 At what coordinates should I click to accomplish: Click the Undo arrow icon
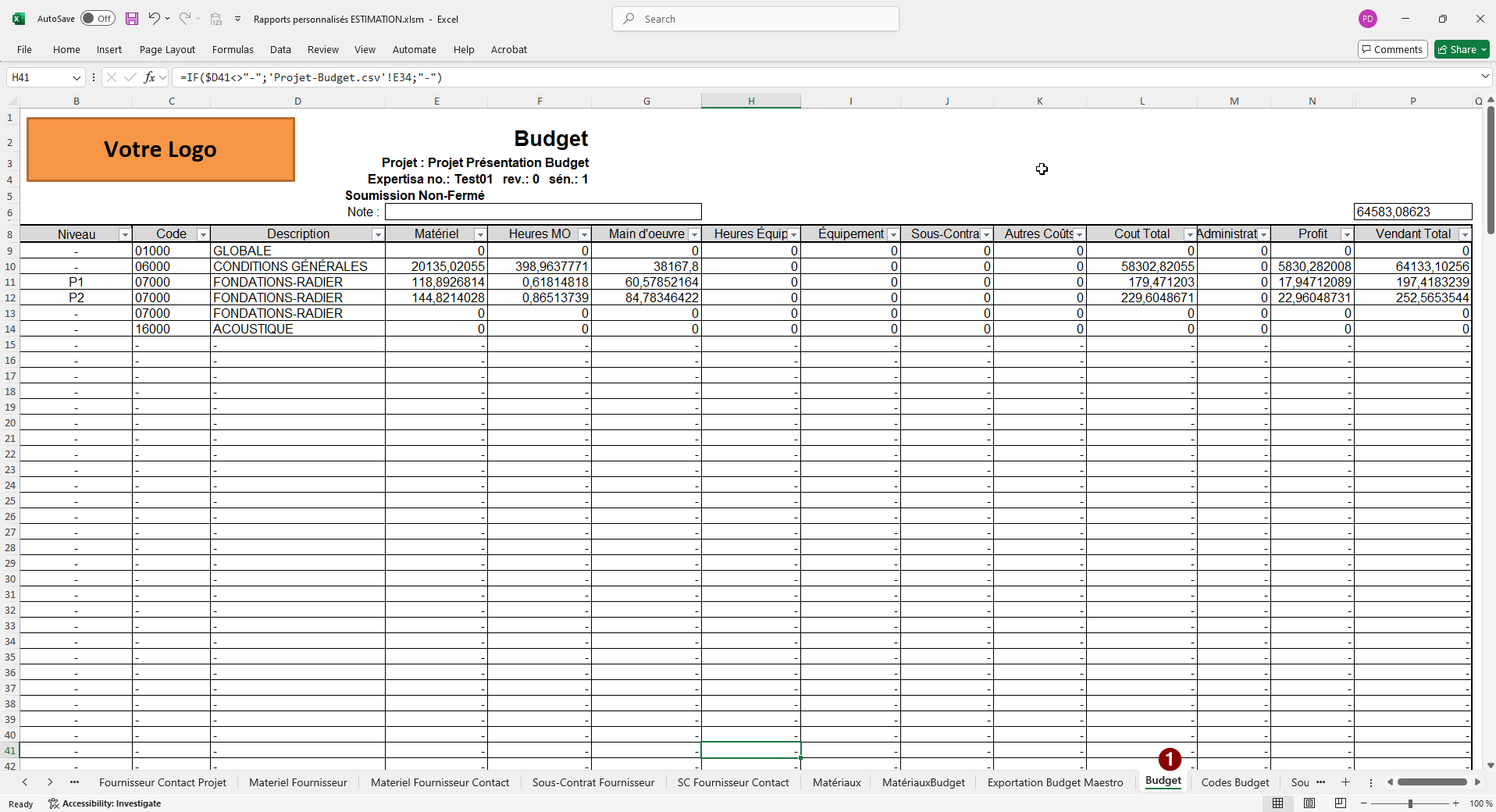coord(154,19)
